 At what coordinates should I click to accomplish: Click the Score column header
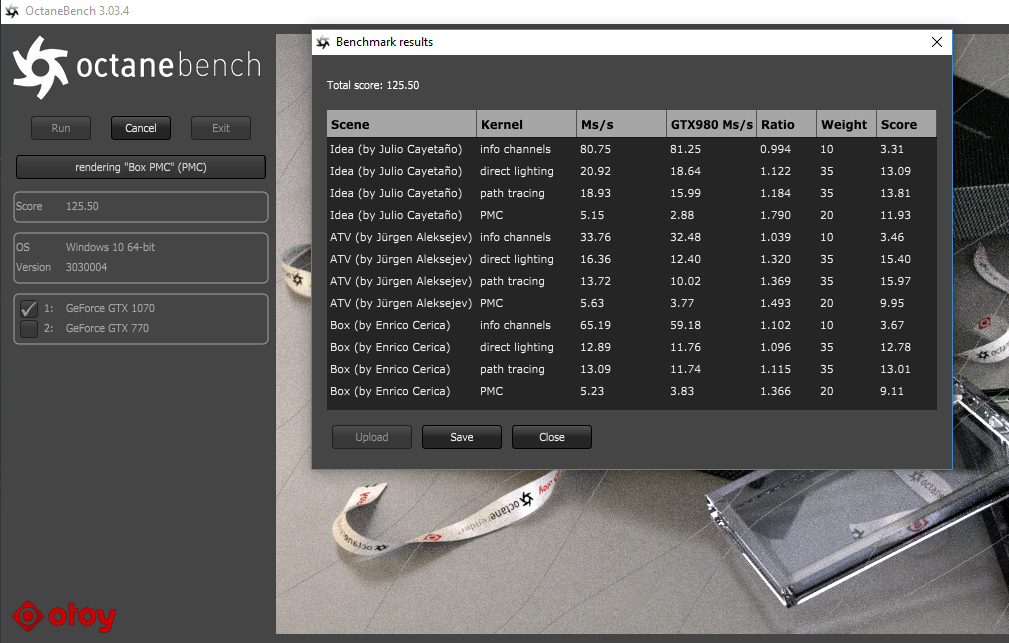coord(906,124)
